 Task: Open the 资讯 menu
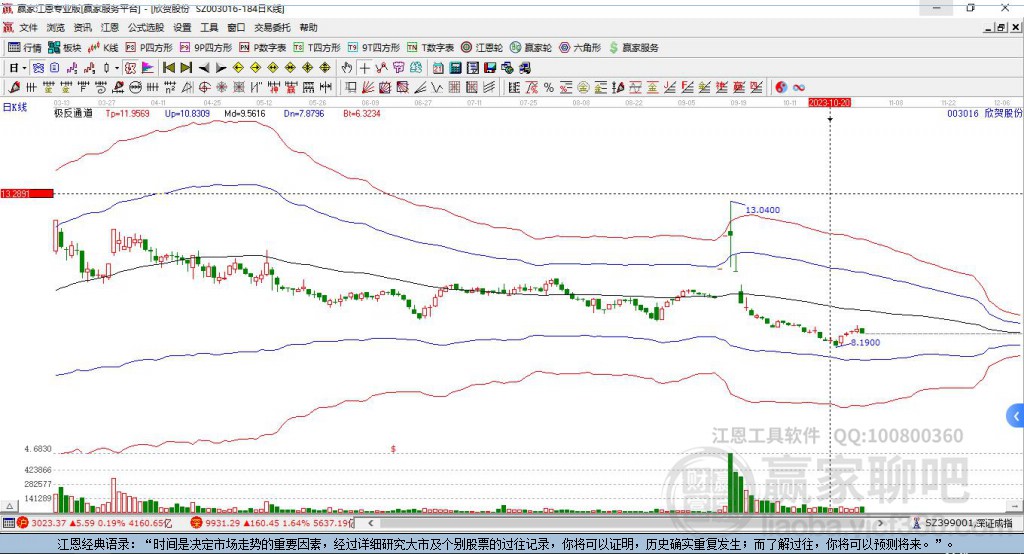(83, 27)
